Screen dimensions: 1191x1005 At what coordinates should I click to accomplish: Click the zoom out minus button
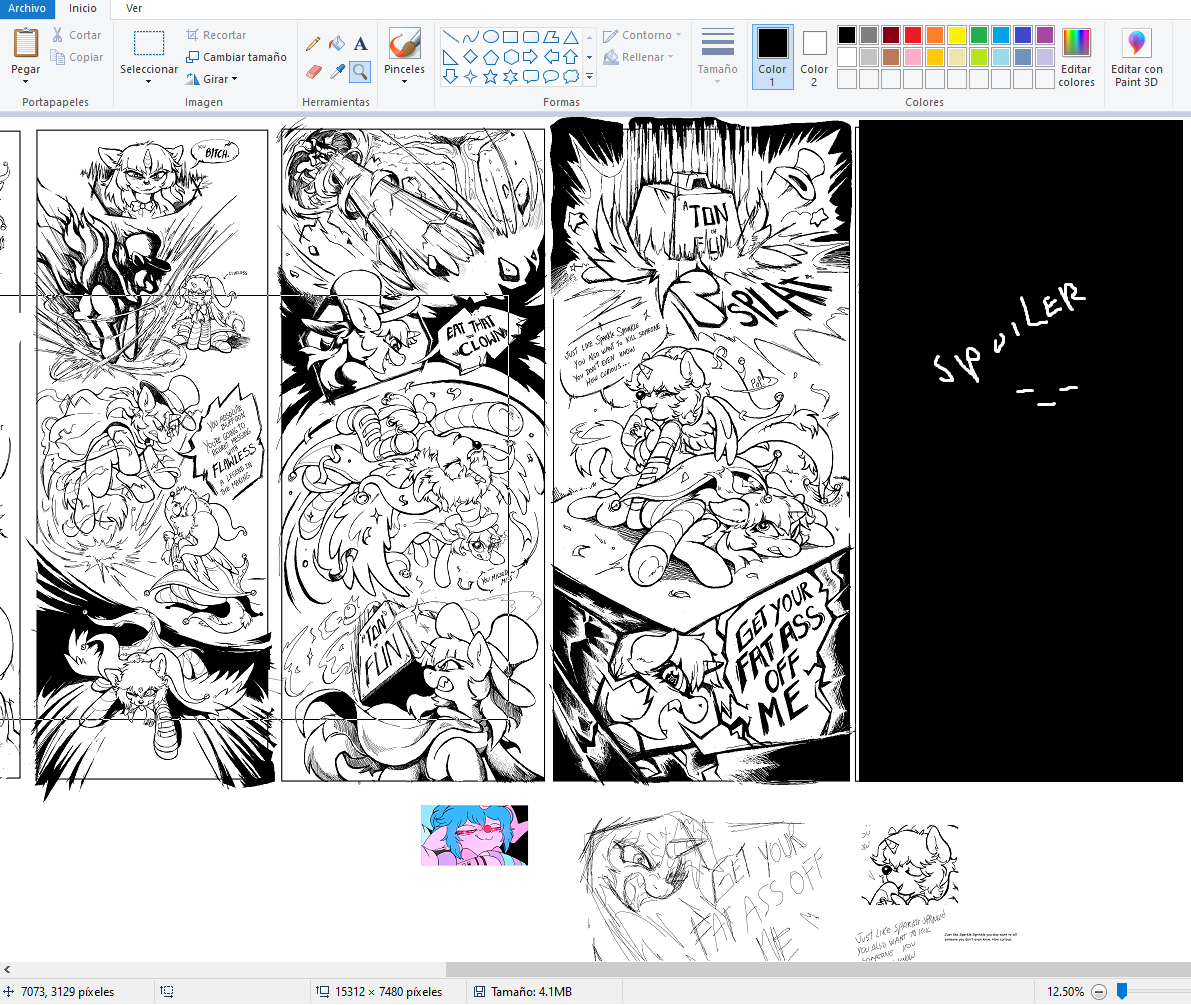pos(1099,991)
